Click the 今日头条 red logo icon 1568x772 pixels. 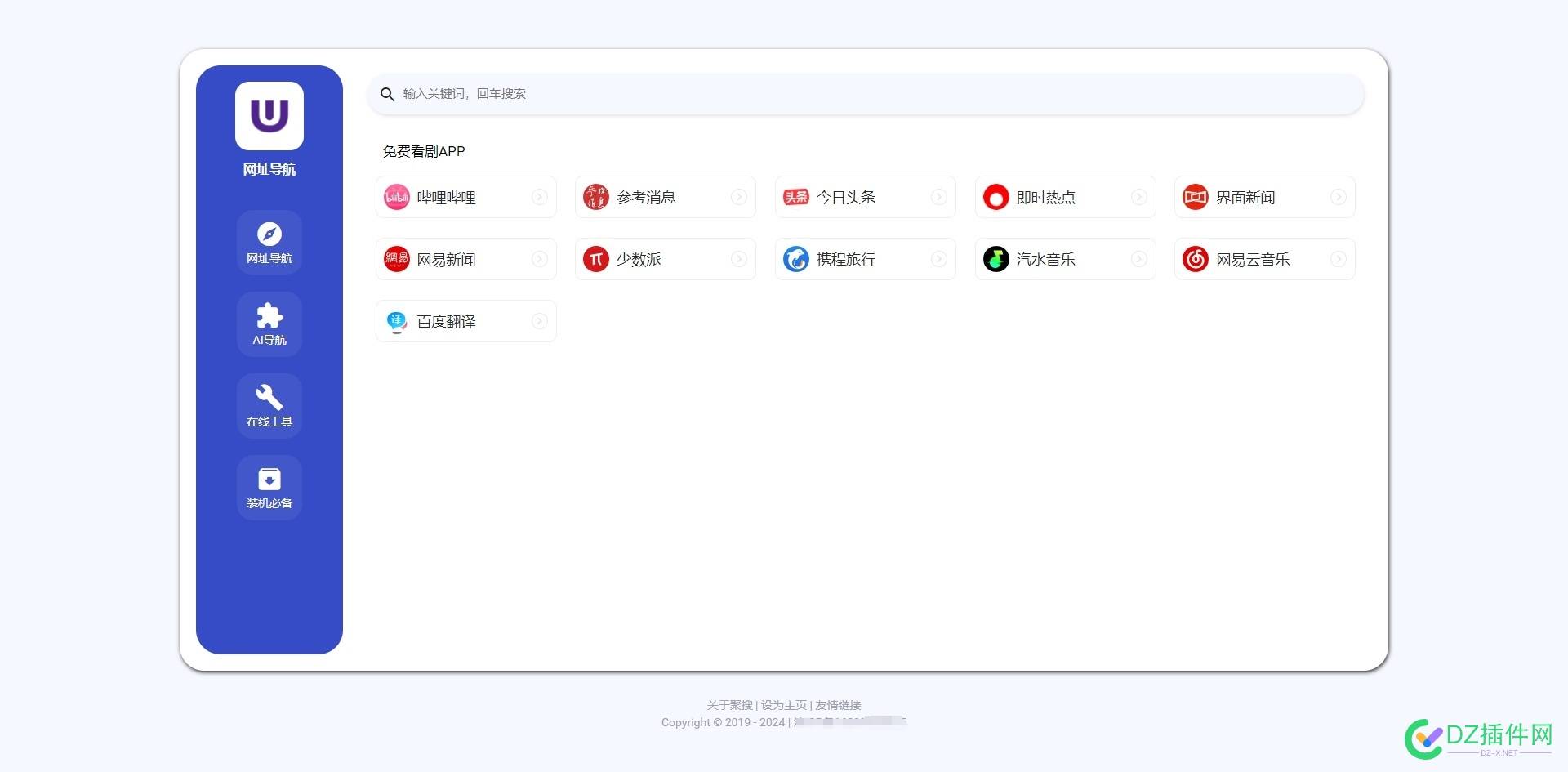click(796, 197)
